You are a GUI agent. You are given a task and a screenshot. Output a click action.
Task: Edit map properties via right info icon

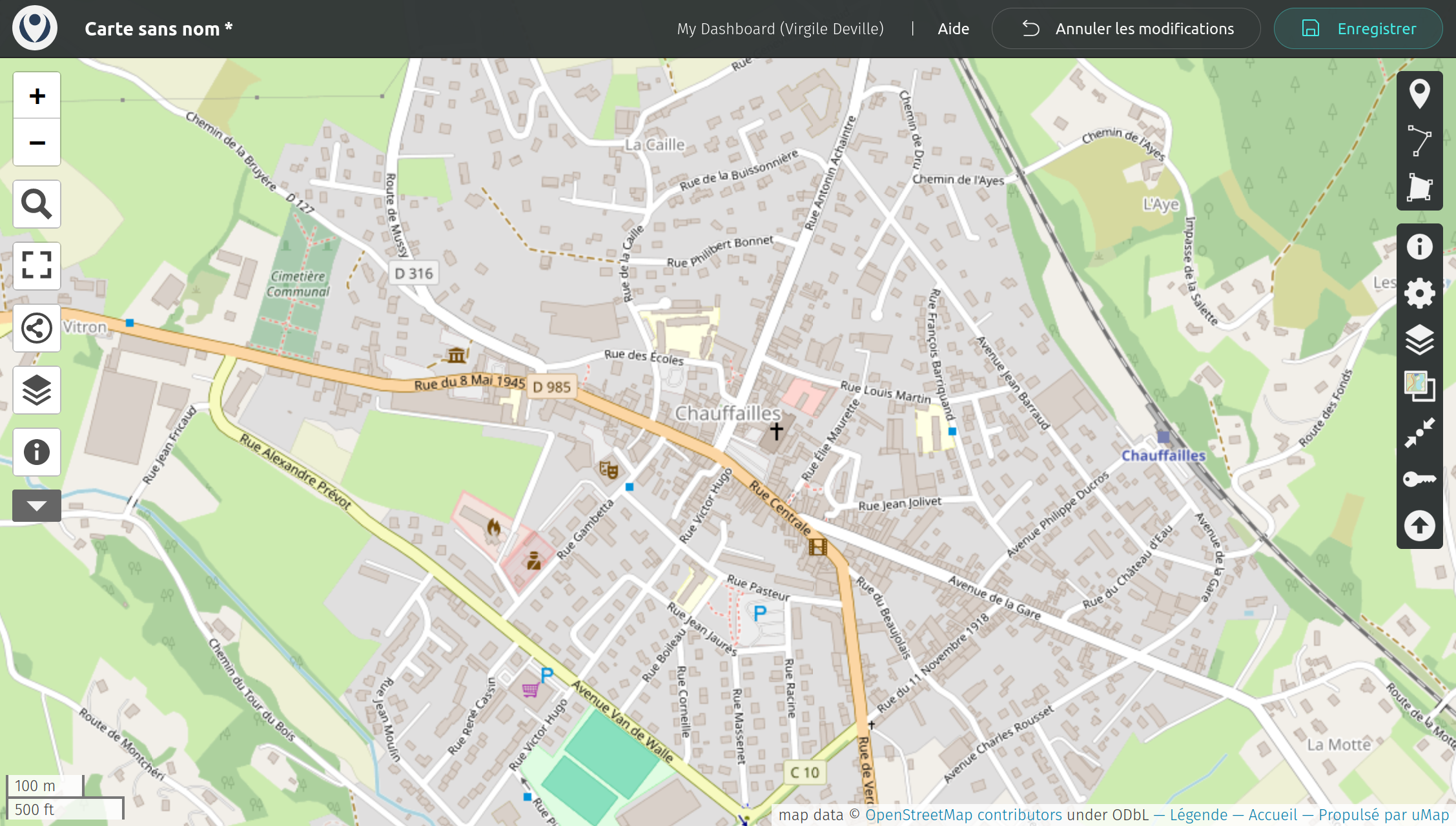pos(1419,247)
